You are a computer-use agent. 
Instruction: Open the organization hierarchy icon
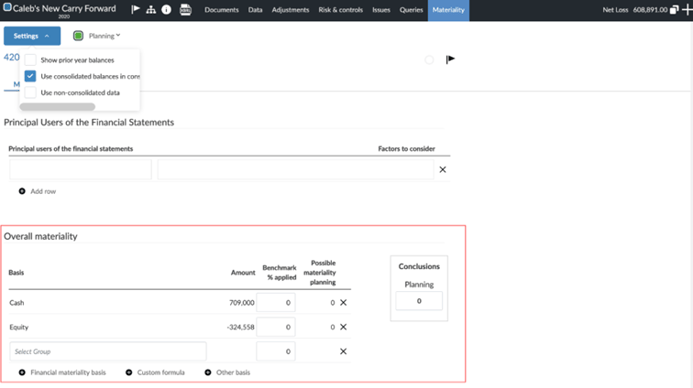pos(151,9)
